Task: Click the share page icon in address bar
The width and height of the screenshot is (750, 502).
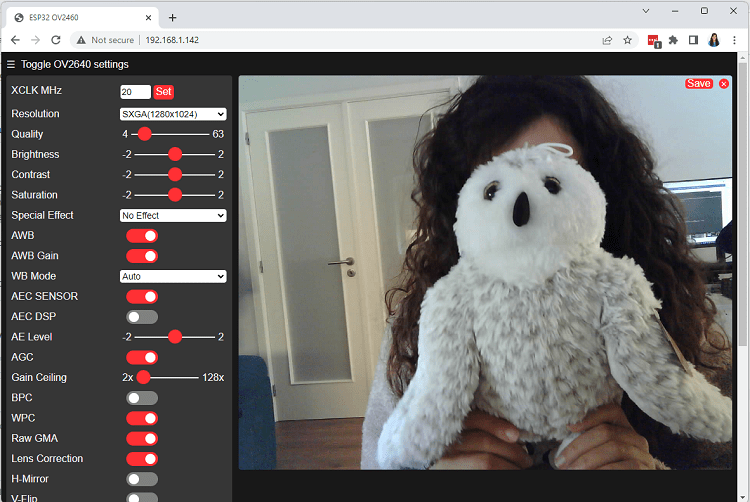Action: pyautogui.click(x=606, y=40)
